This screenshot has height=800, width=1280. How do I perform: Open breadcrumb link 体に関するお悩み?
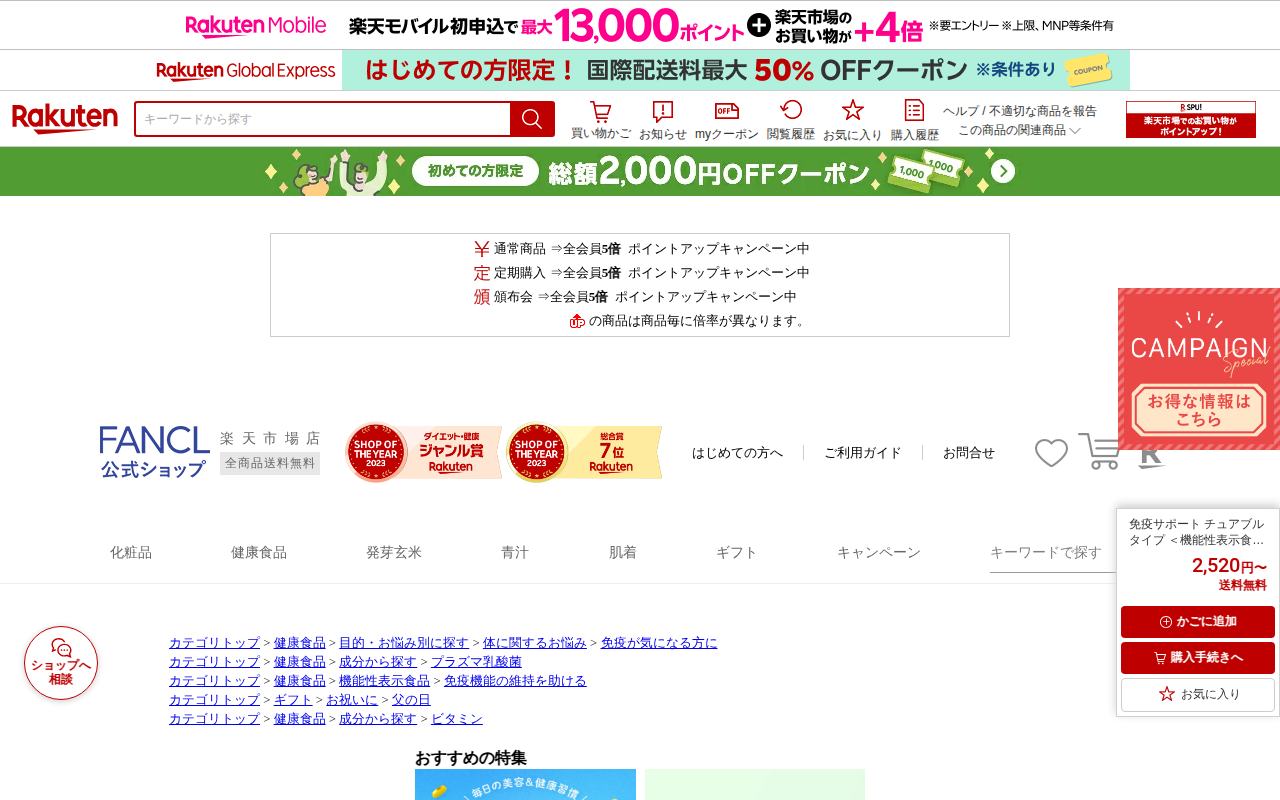[535, 643]
